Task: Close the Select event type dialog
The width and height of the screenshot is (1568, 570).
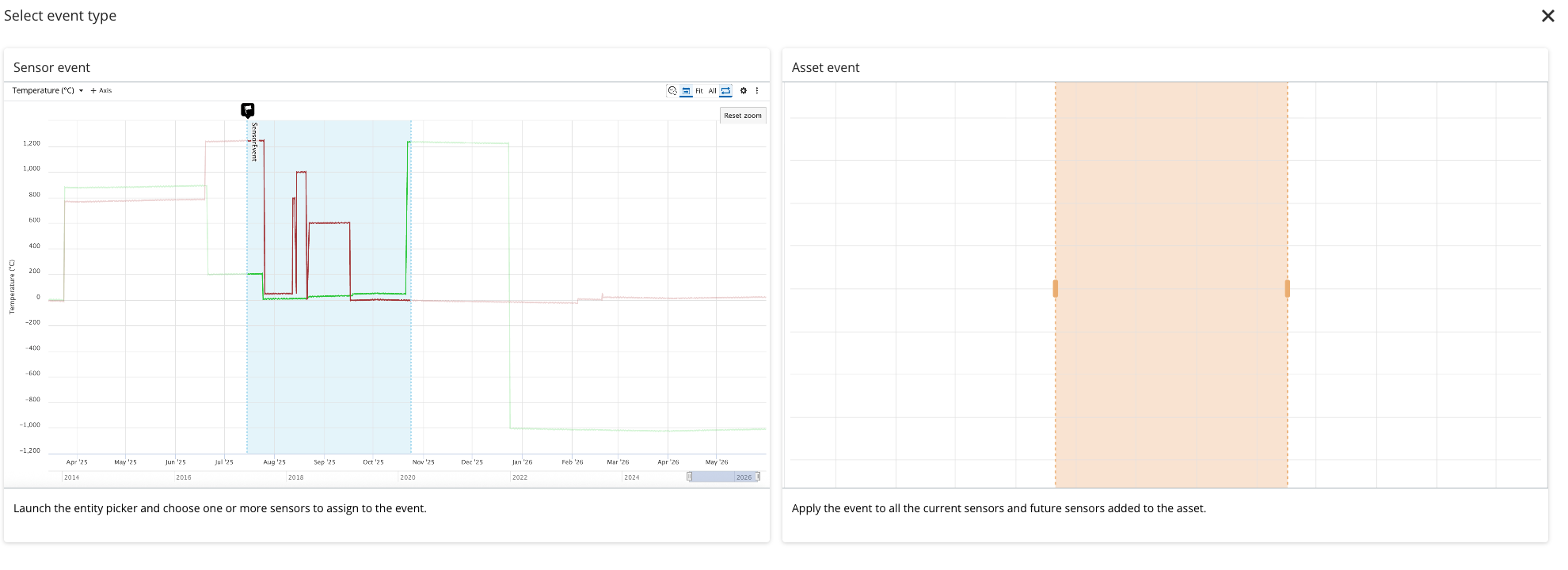Action: point(1547,16)
